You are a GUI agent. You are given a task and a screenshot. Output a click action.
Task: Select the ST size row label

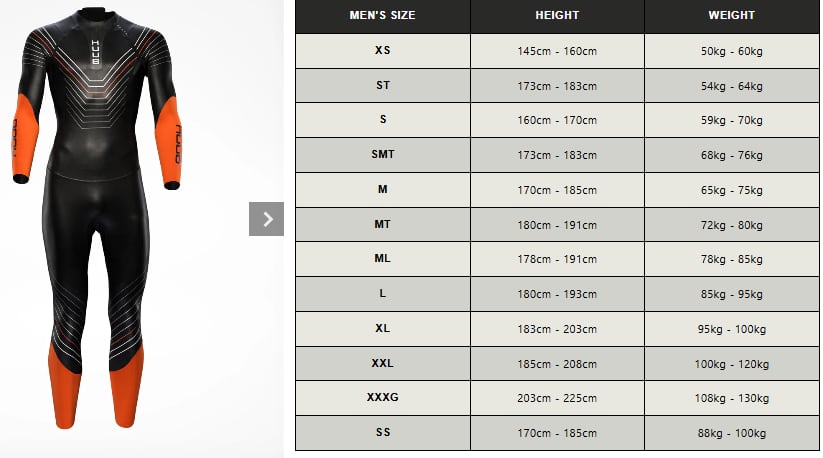click(x=382, y=85)
